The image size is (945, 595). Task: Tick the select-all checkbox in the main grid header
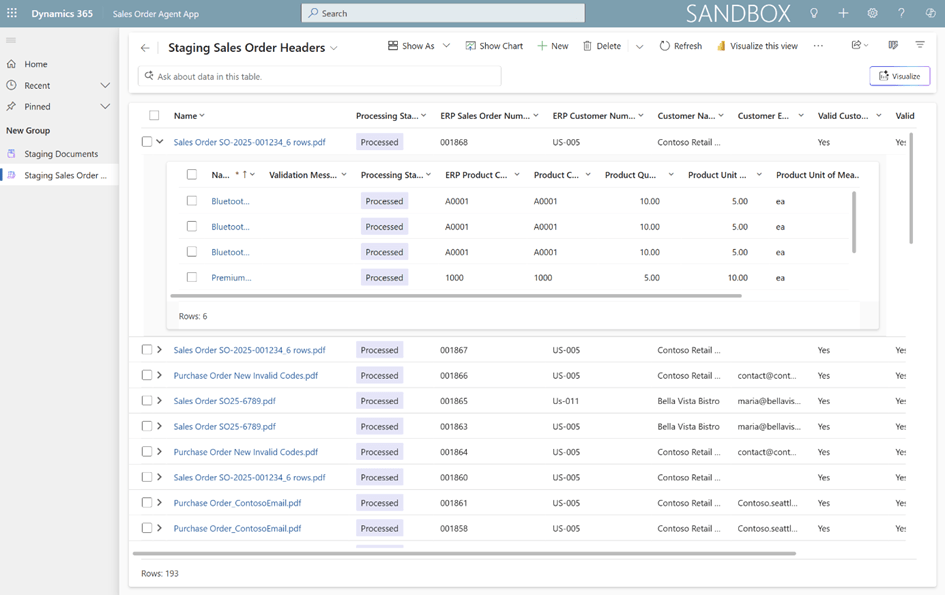(x=154, y=116)
